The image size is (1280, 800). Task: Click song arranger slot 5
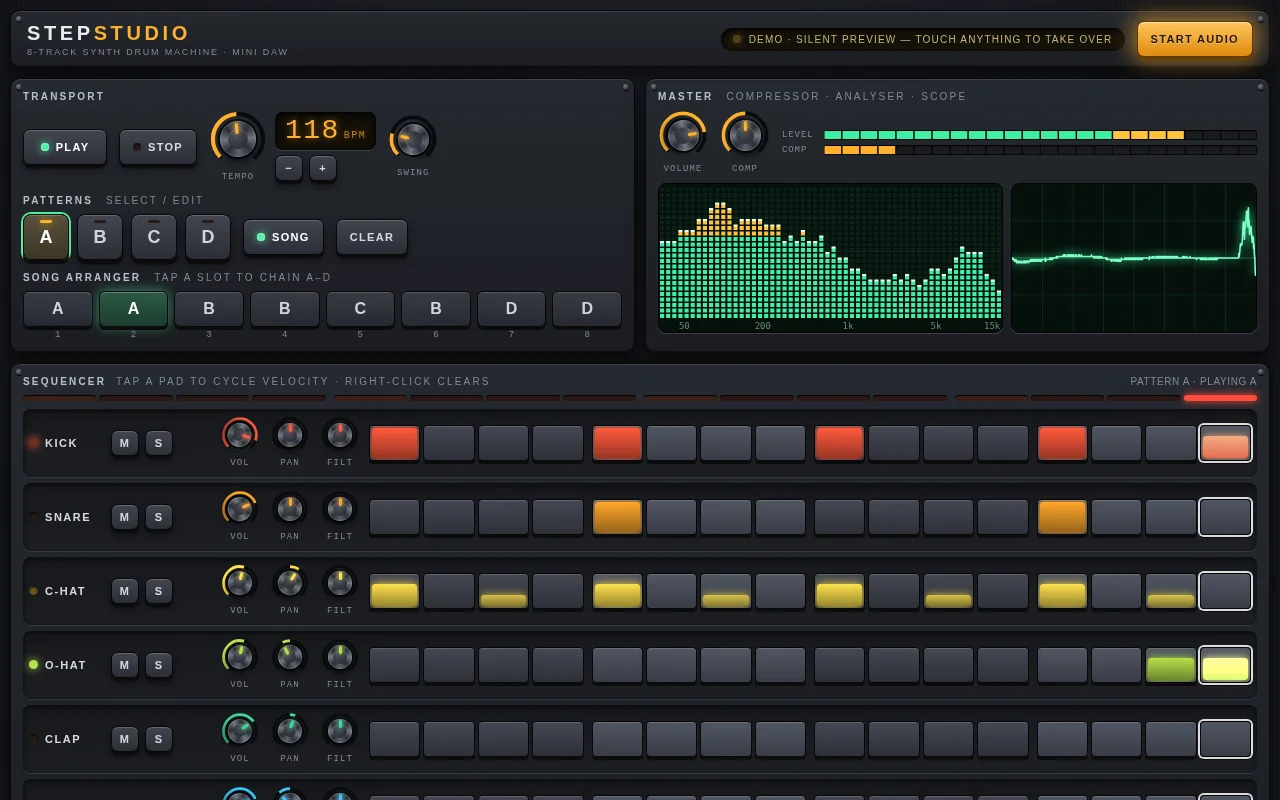point(360,309)
